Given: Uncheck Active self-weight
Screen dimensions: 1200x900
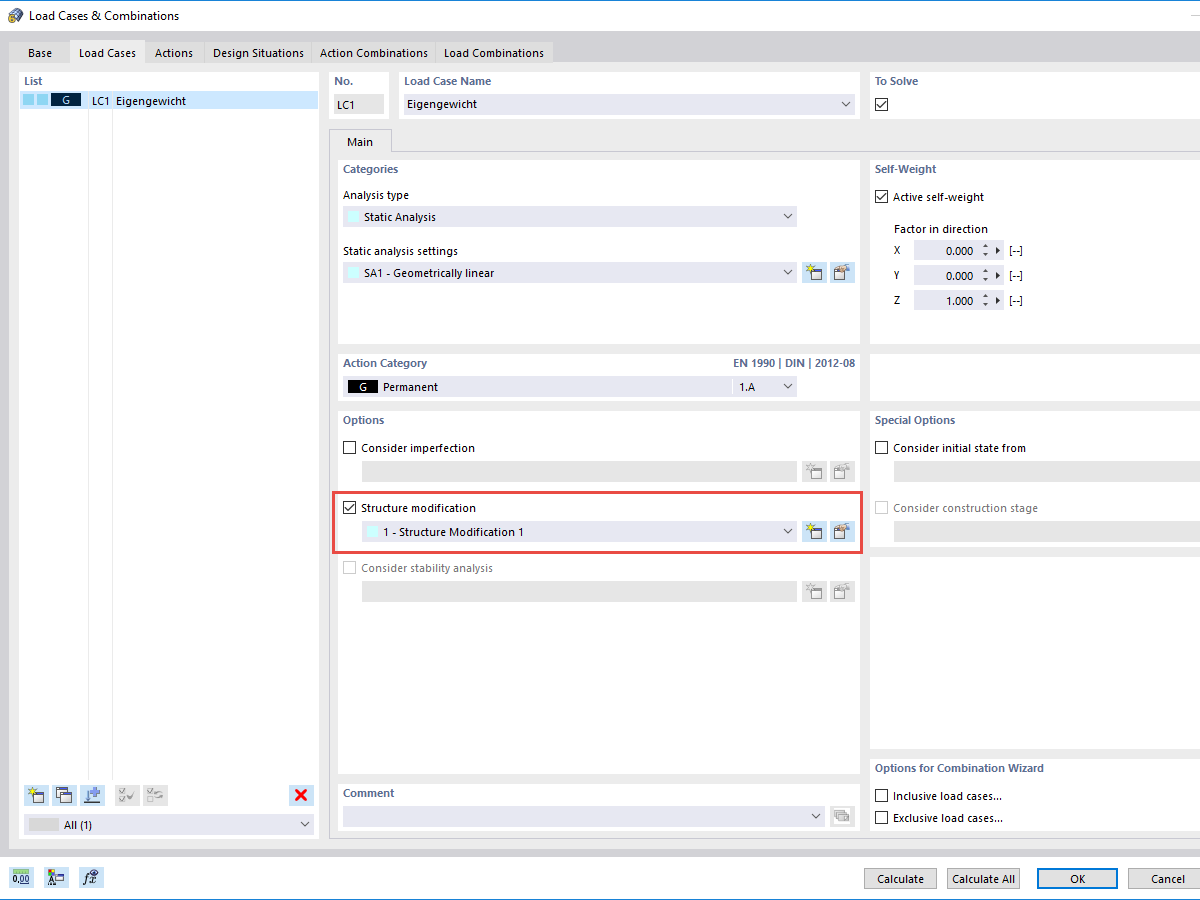Looking at the screenshot, I should click(x=881, y=196).
